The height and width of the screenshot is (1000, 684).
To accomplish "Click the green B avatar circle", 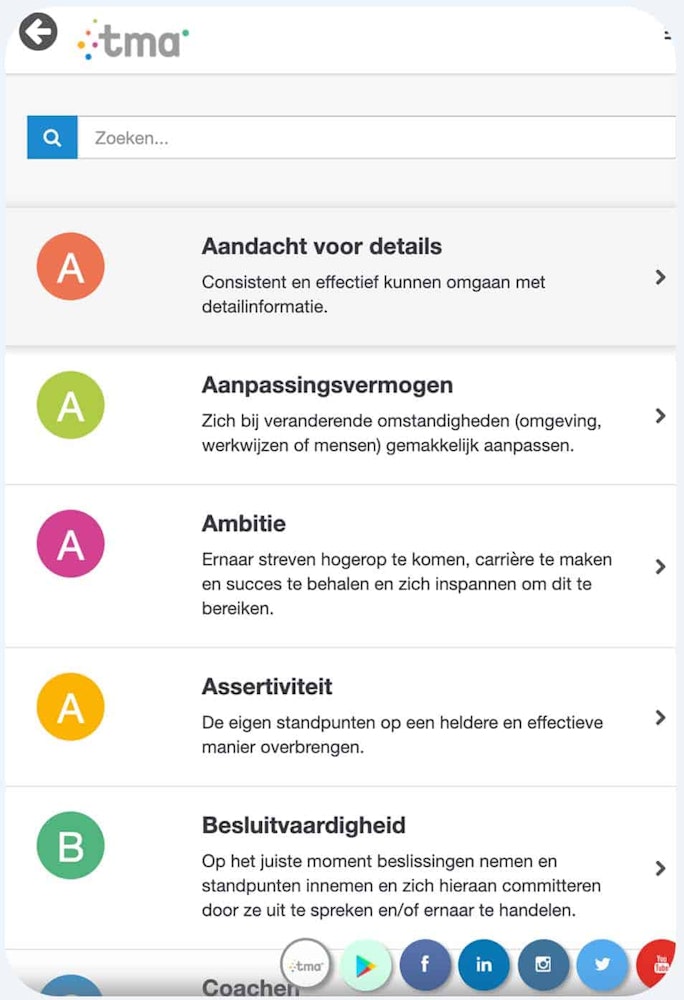I will (x=71, y=845).
